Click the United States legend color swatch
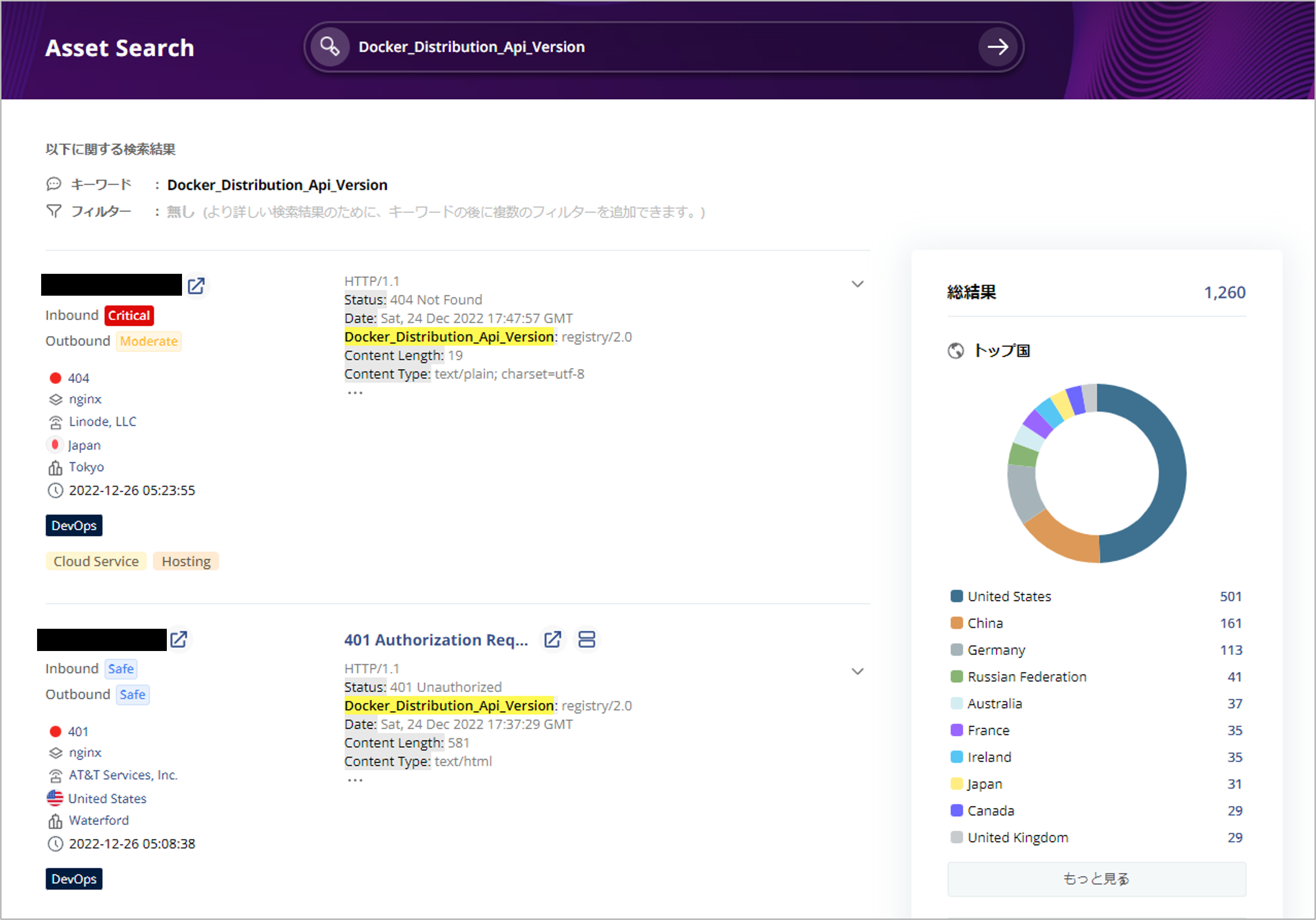 point(956,596)
